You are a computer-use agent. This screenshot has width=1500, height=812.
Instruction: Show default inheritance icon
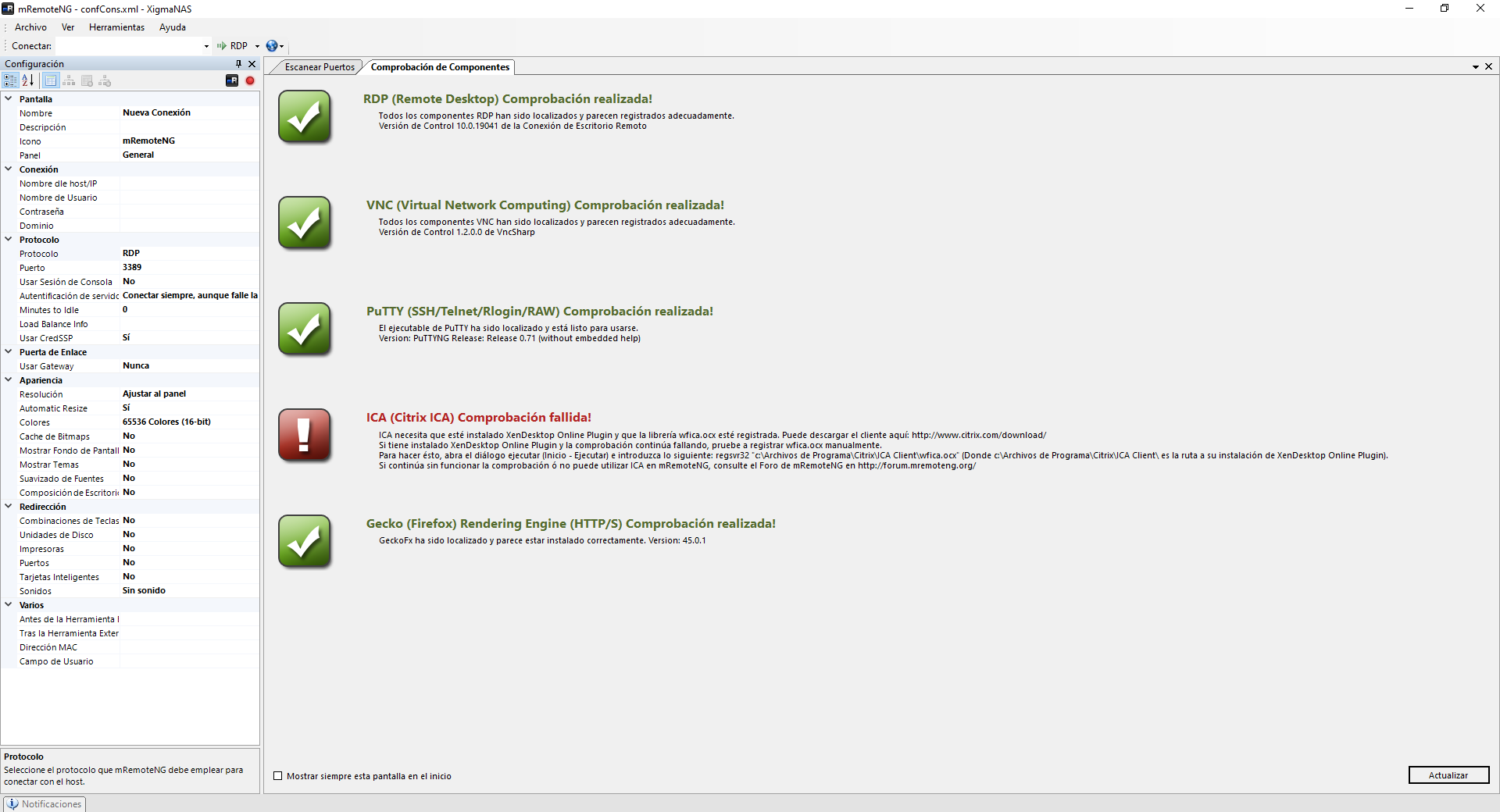click(105, 80)
